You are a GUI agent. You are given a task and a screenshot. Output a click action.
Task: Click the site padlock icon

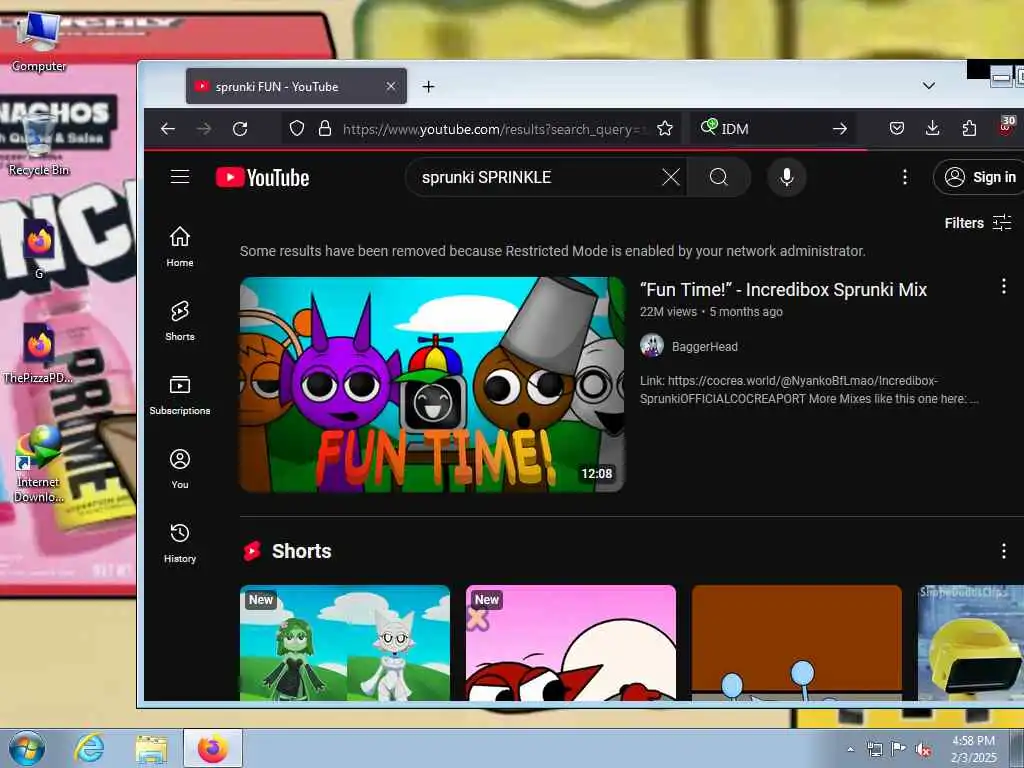point(325,129)
